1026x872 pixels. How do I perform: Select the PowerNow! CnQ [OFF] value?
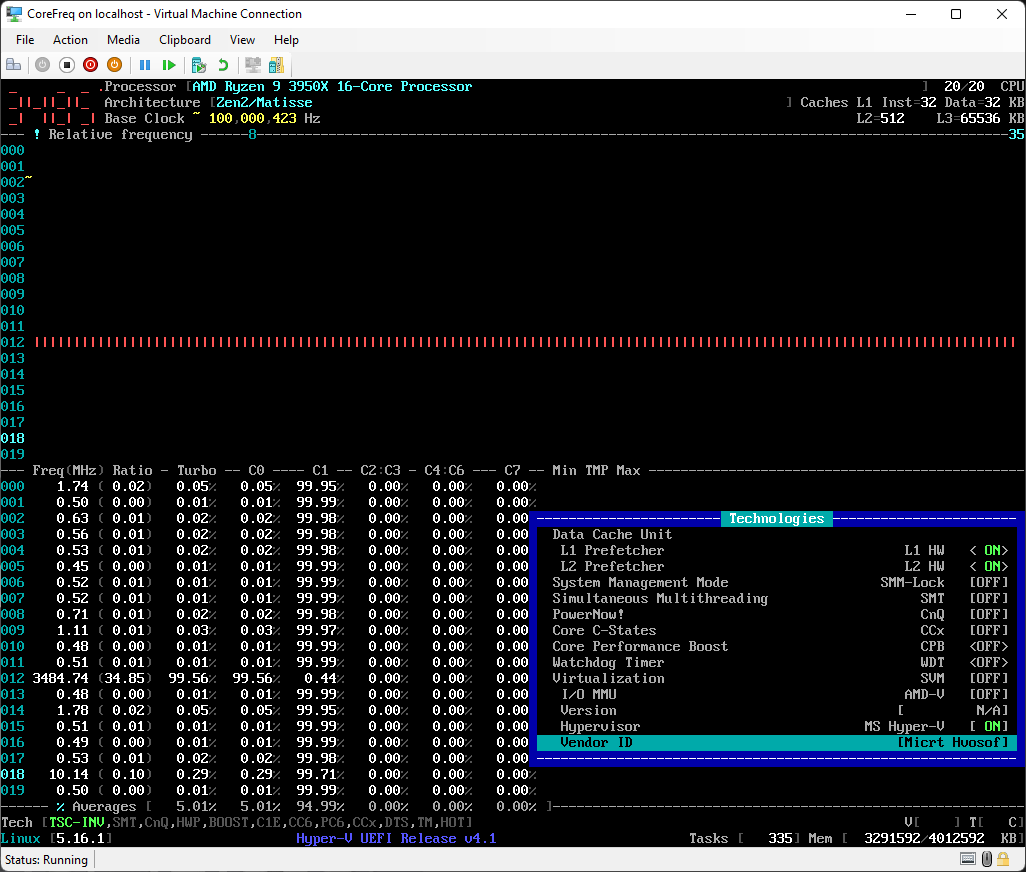click(989, 614)
